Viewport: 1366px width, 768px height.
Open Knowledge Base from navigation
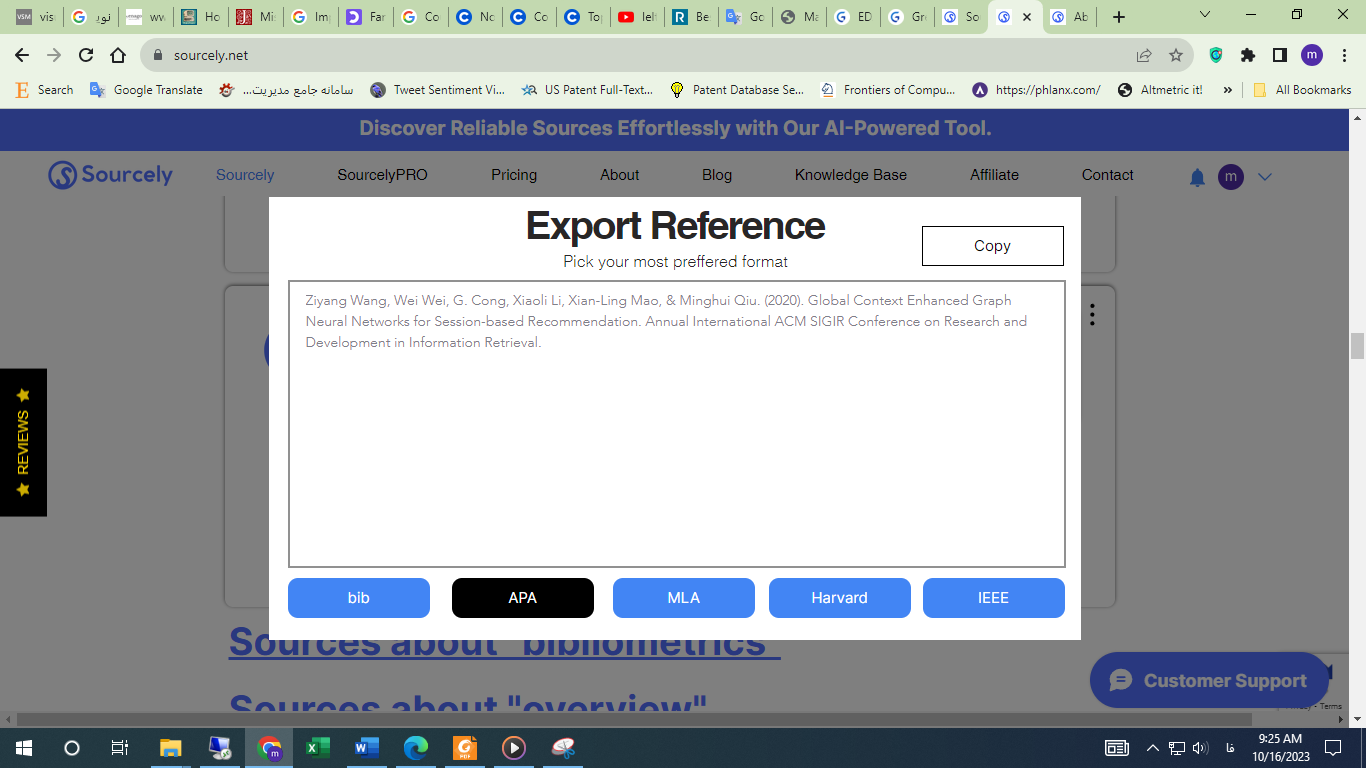point(851,175)
